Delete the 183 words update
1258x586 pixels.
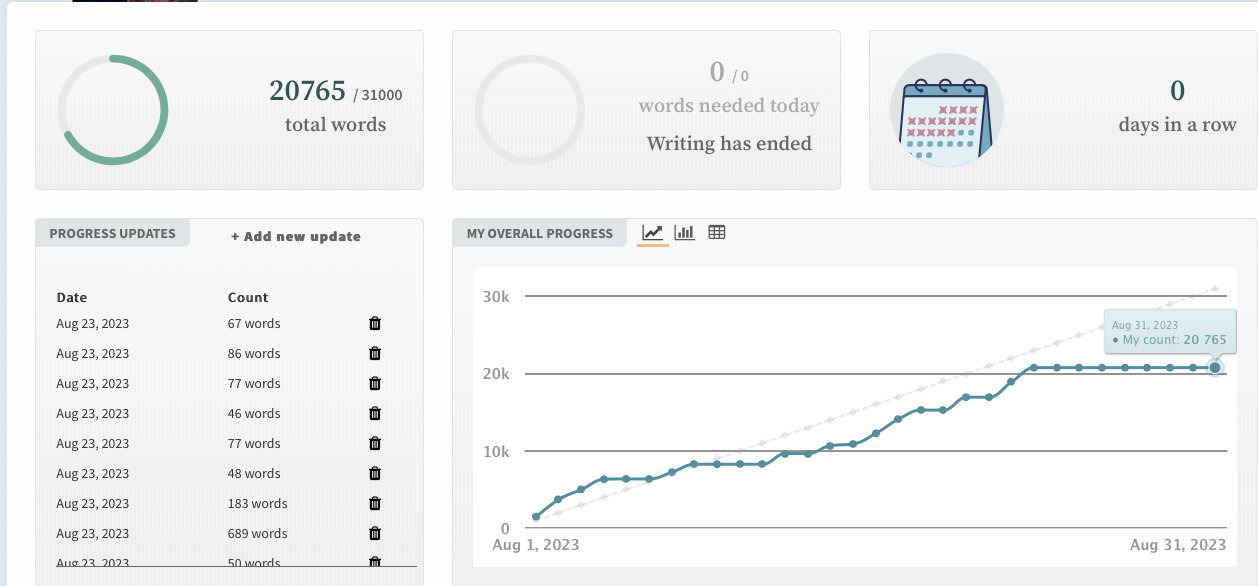(375, 503)
